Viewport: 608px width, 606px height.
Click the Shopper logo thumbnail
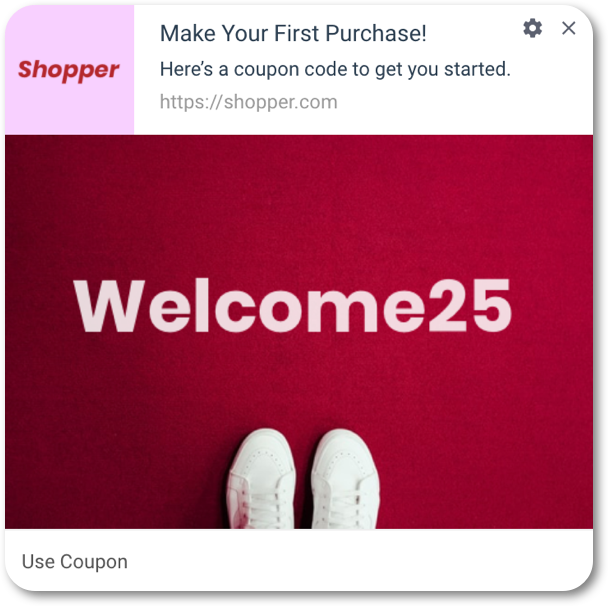[x=69, y=70]
